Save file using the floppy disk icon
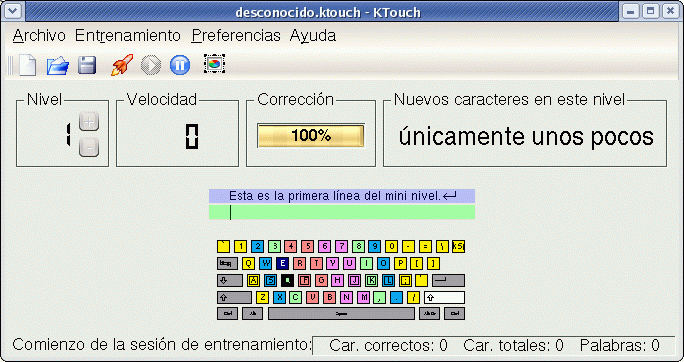The image size is (684, 362). [x=87, y=65]
